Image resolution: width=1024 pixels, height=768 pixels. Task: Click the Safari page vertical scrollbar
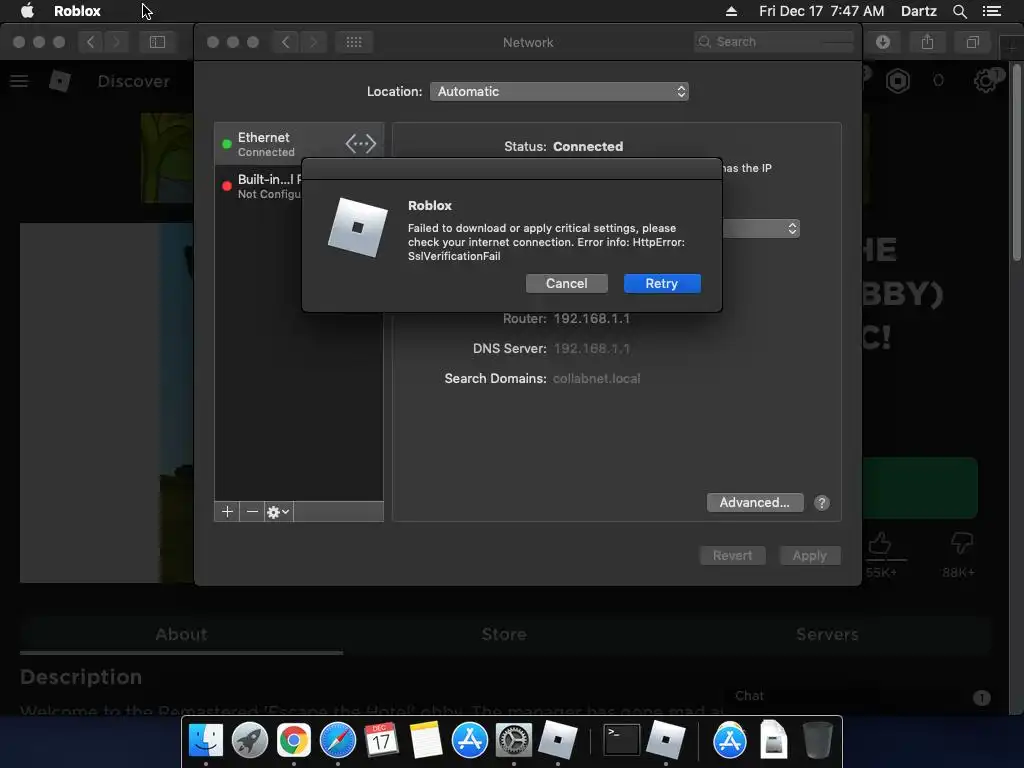[1017, 163]
